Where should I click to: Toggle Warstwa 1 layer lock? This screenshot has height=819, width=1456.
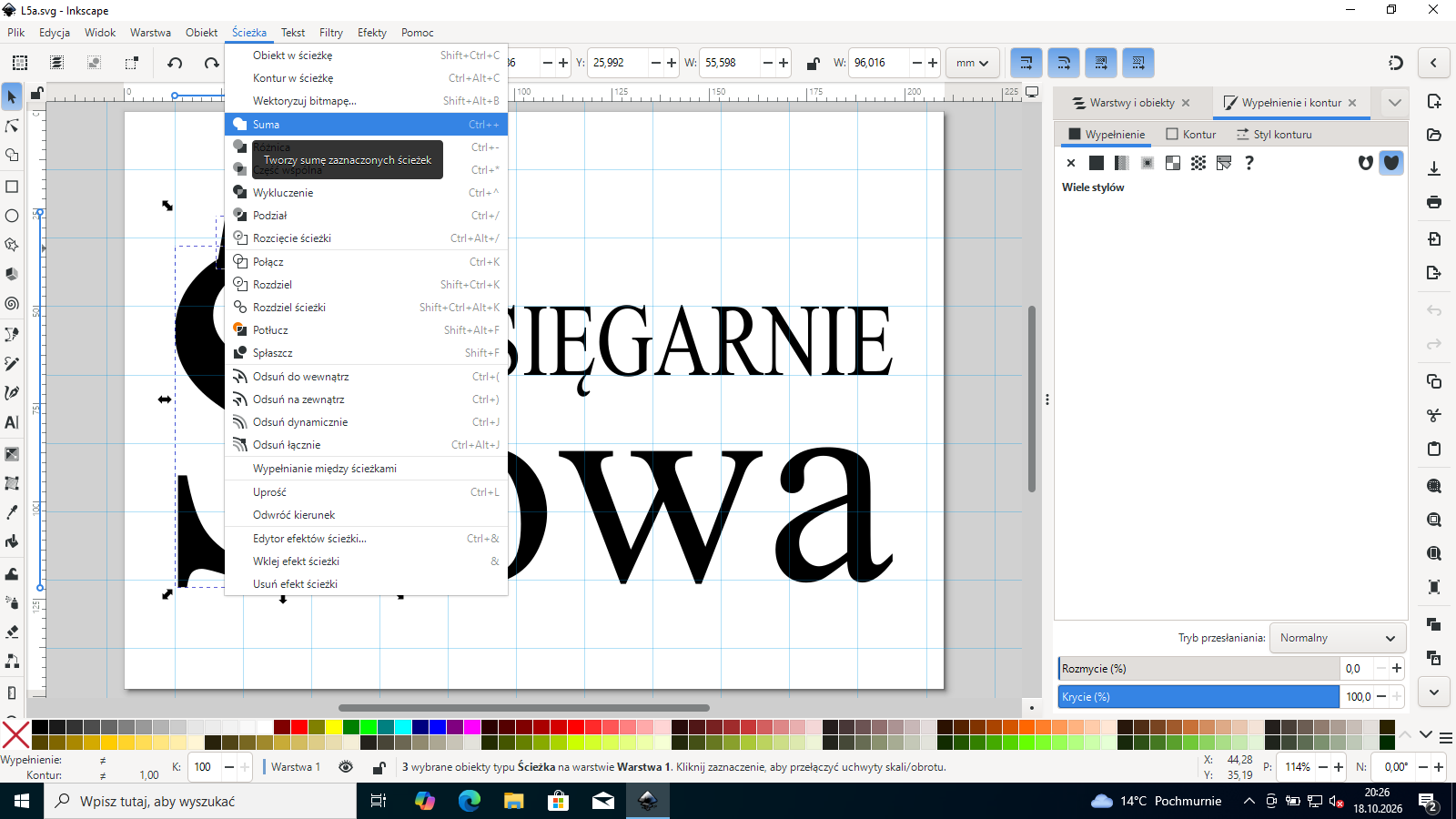coord(379,767)
